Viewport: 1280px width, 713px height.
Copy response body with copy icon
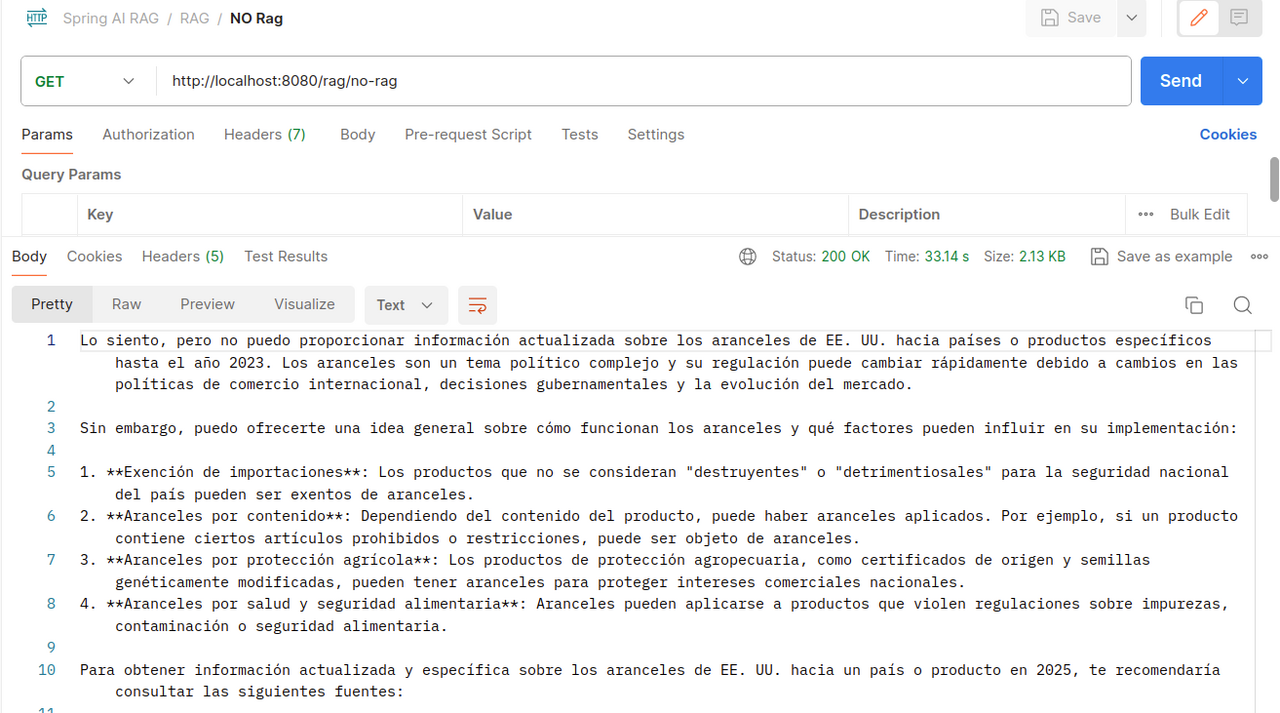[1193, 305]
